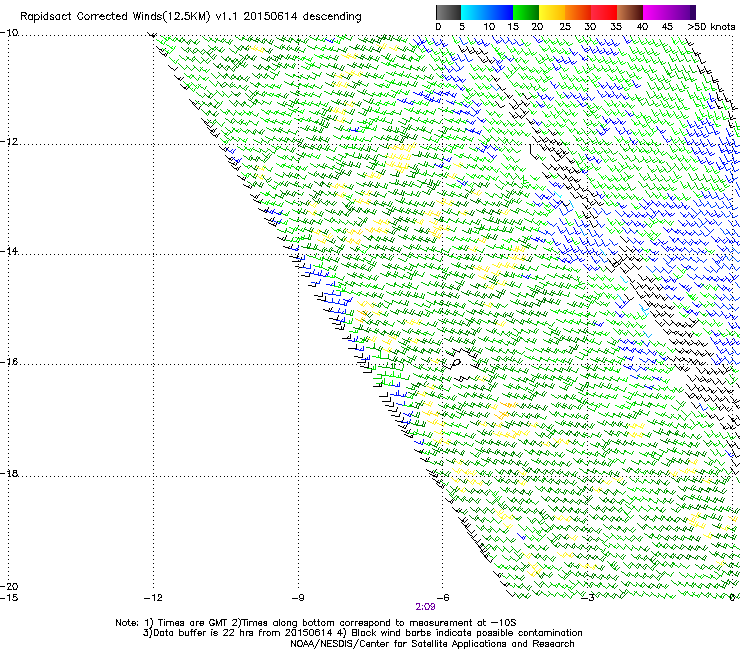This screenshot has height=650, width=740.
Task: Click the NOAA/NESDIS credit line
Action: point(432,644)
